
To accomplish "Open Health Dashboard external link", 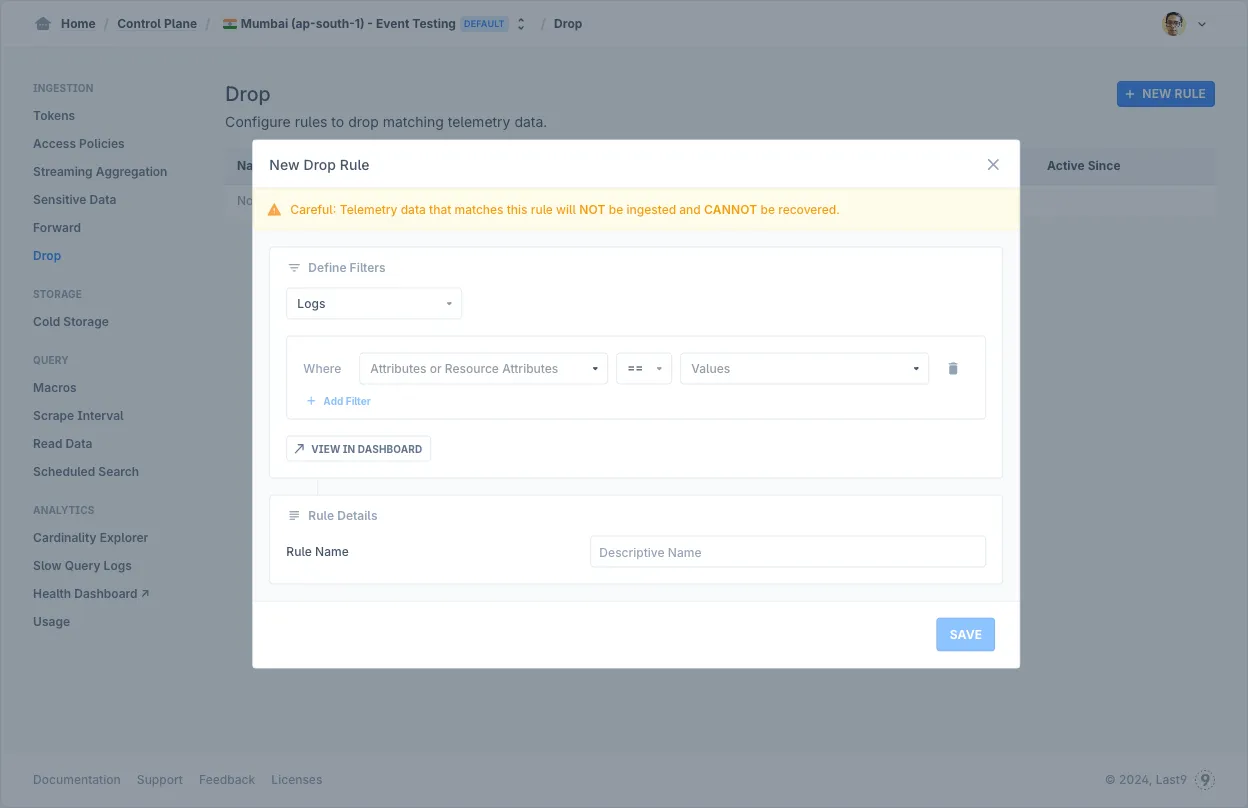I will 91,594.
